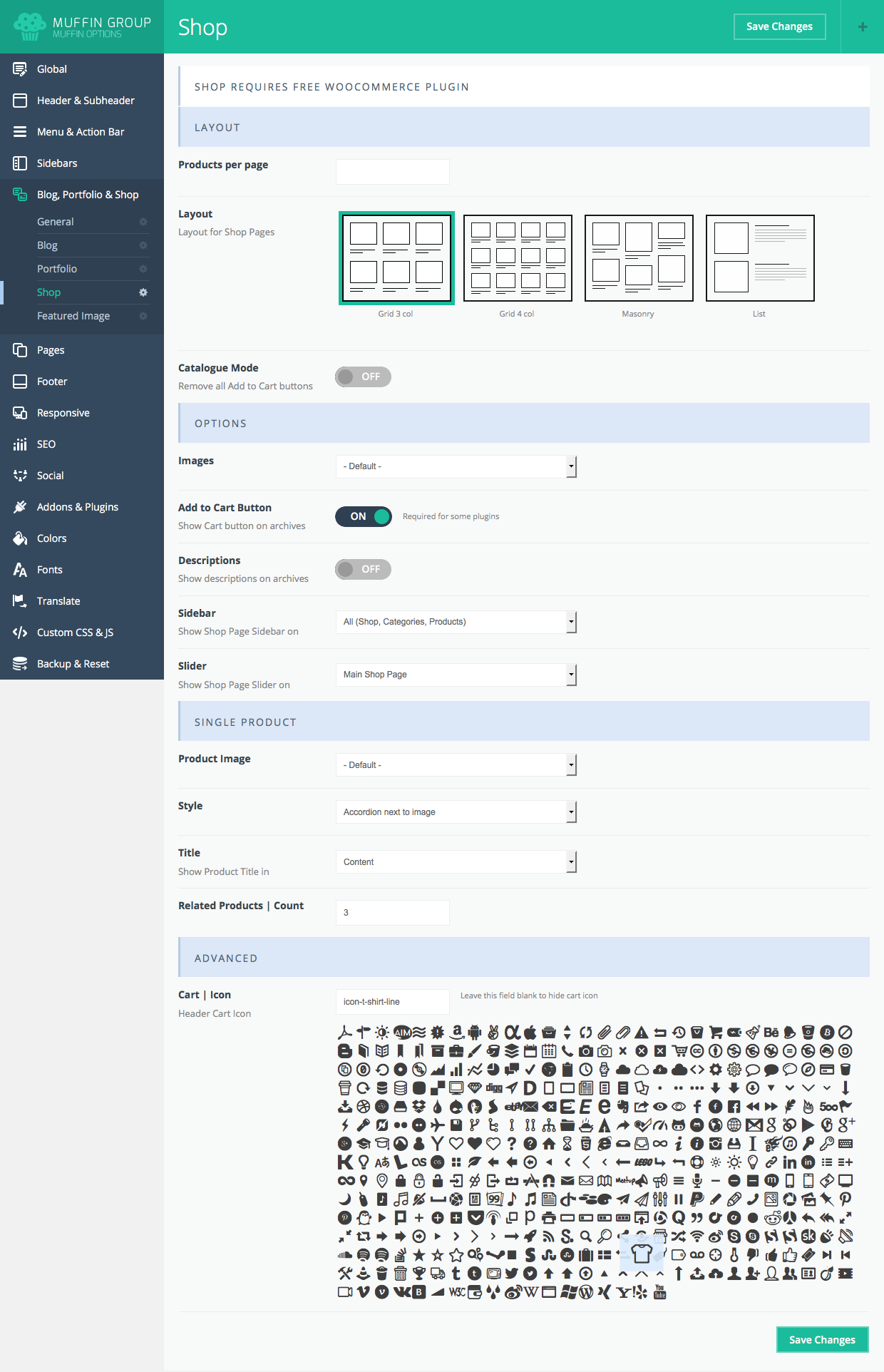Click the top Save Changes button

coord(780,26)
